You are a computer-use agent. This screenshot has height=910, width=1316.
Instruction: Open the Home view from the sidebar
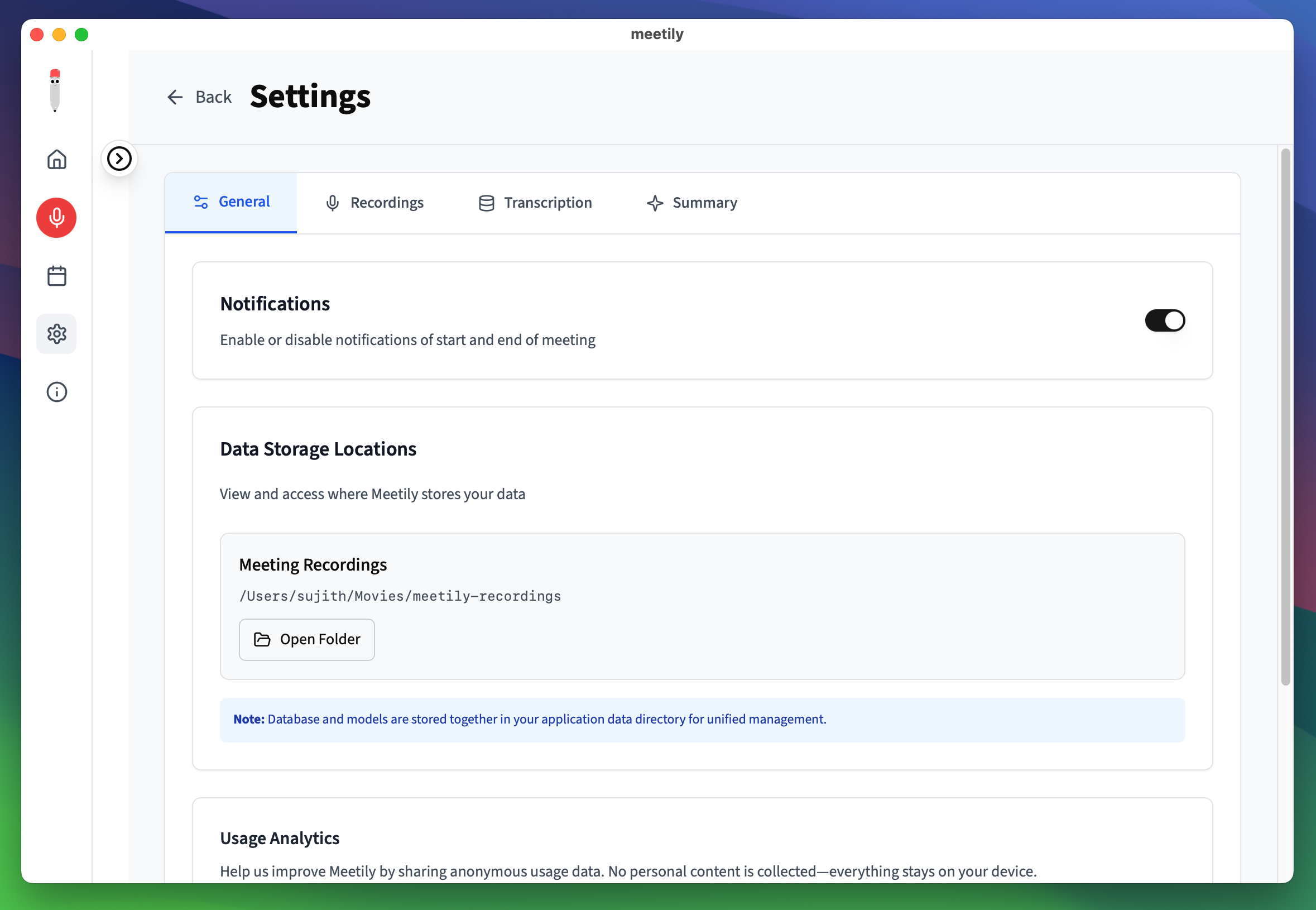(56, 160)
